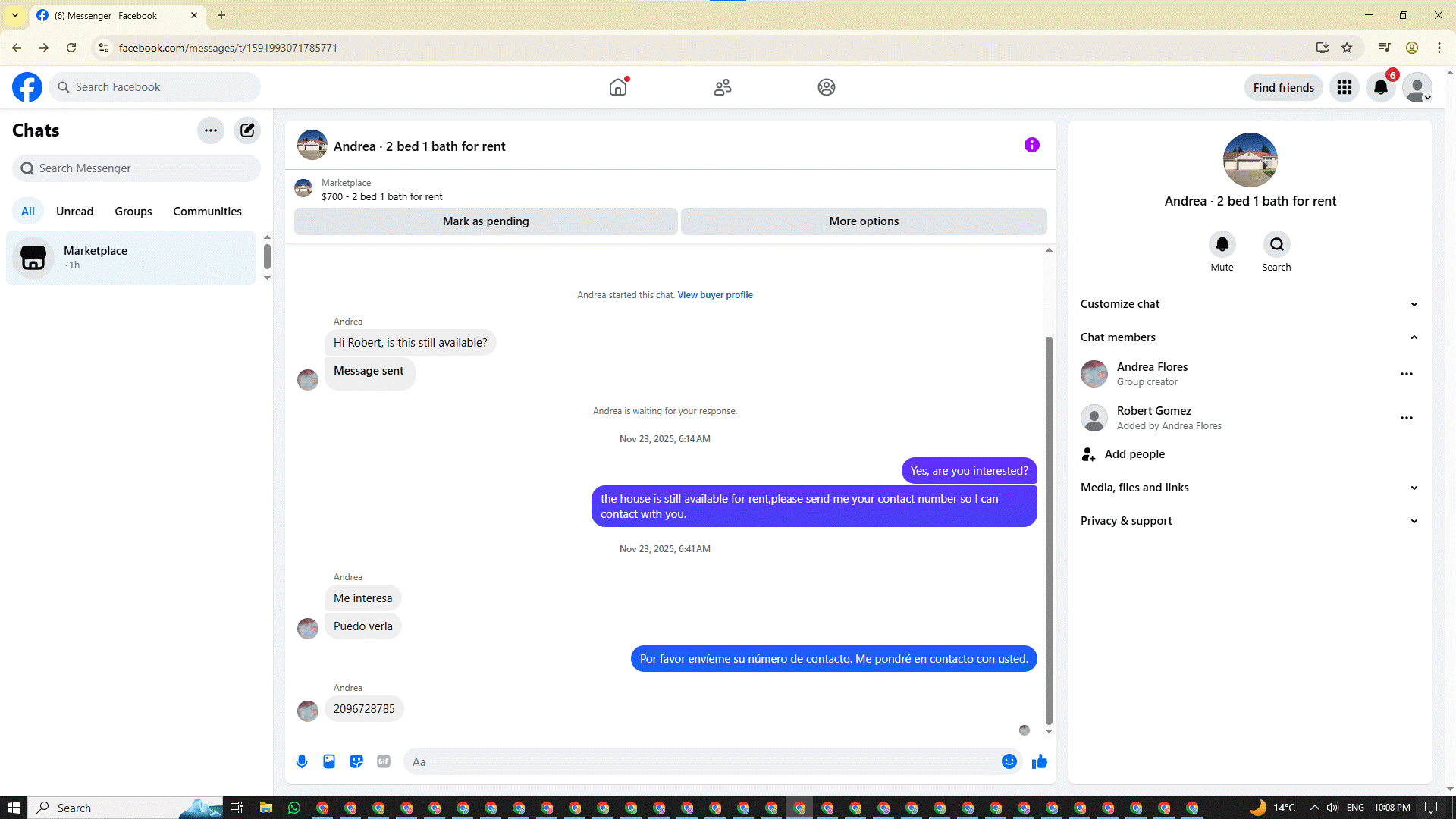Collapse the Chat members section
Viewport: 1456px width, 819px height.
1250,337
